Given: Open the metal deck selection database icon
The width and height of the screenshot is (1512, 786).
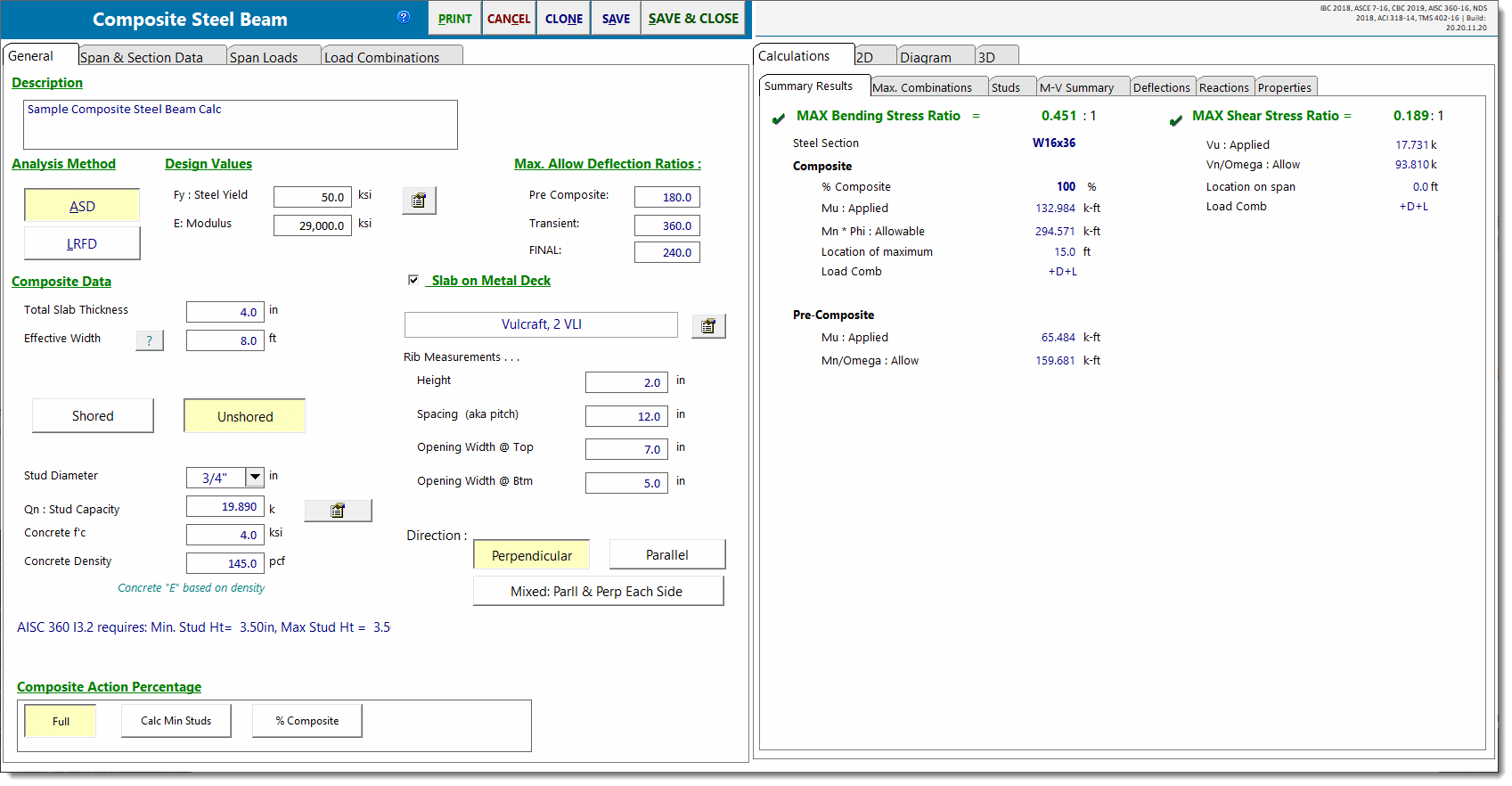Looking at the screenshot, I should (x=708, y=326).
